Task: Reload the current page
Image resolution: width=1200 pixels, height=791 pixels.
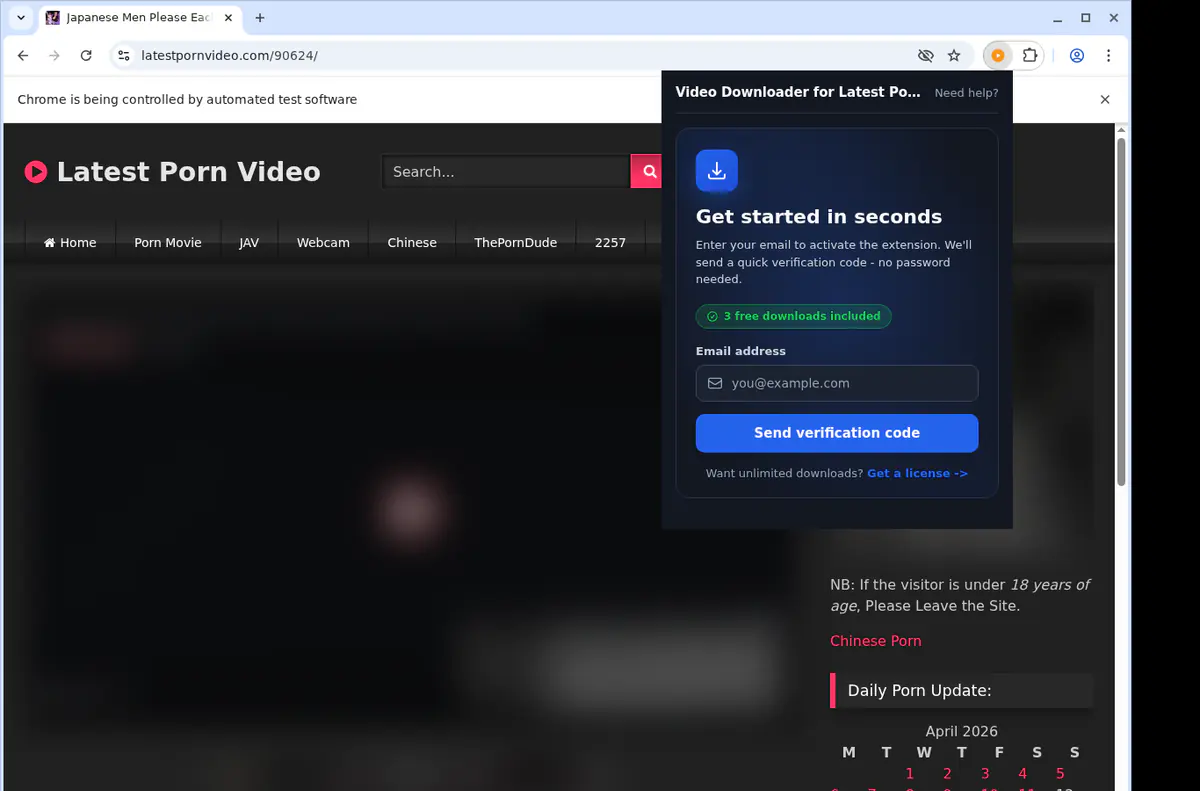Action: click(86, 56)
